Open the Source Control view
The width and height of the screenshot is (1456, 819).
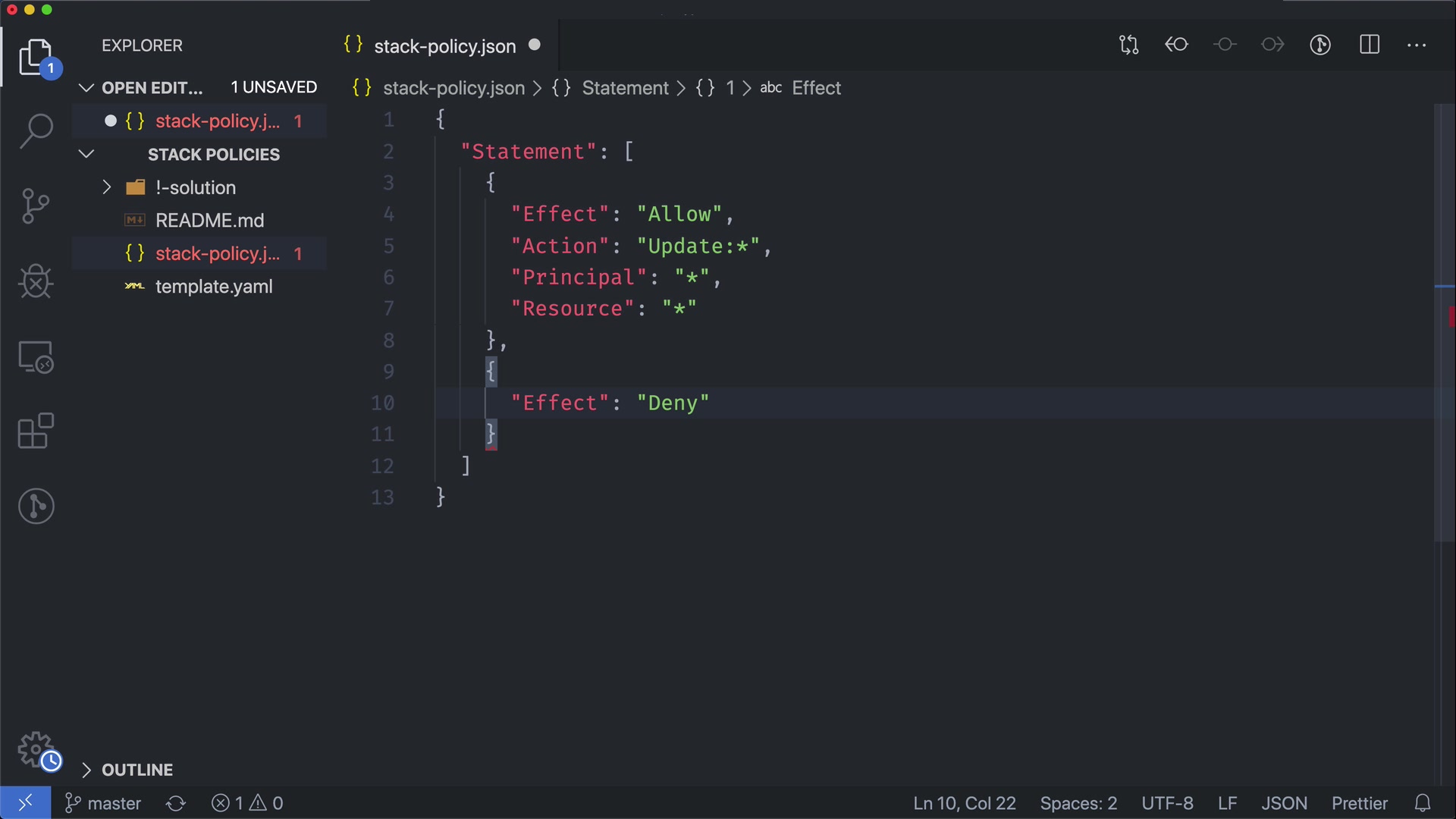pos(36,206)
